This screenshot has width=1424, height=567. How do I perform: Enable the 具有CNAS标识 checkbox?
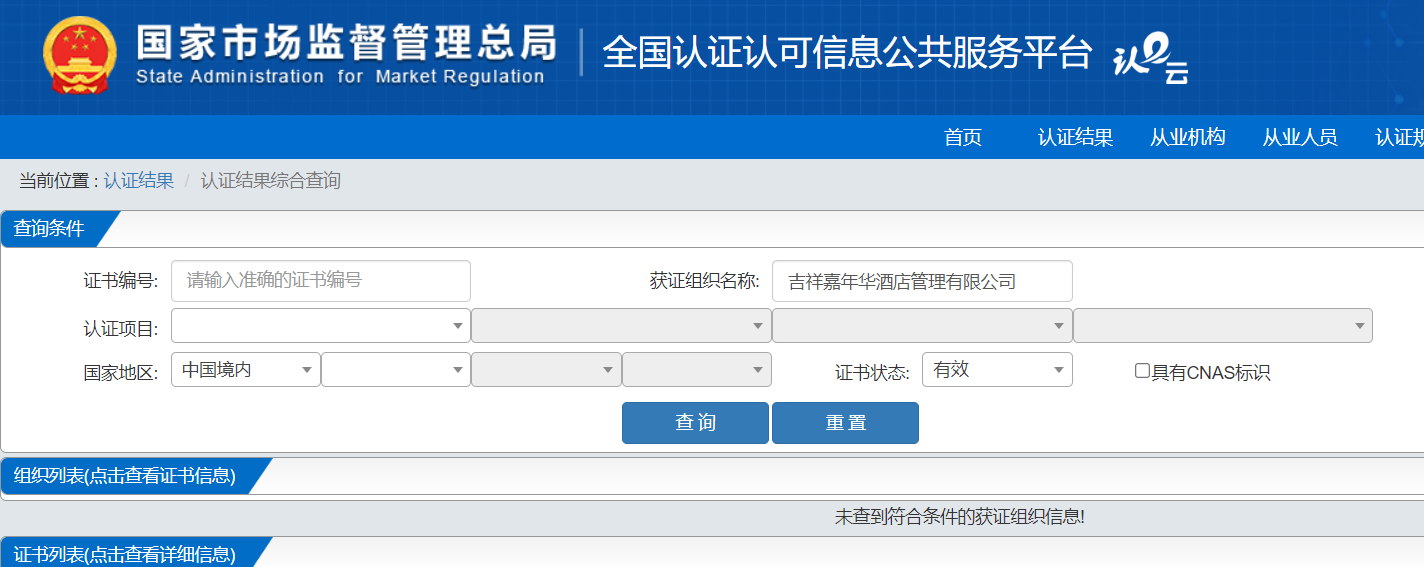pyautogui.click(x=1142, y=371)
